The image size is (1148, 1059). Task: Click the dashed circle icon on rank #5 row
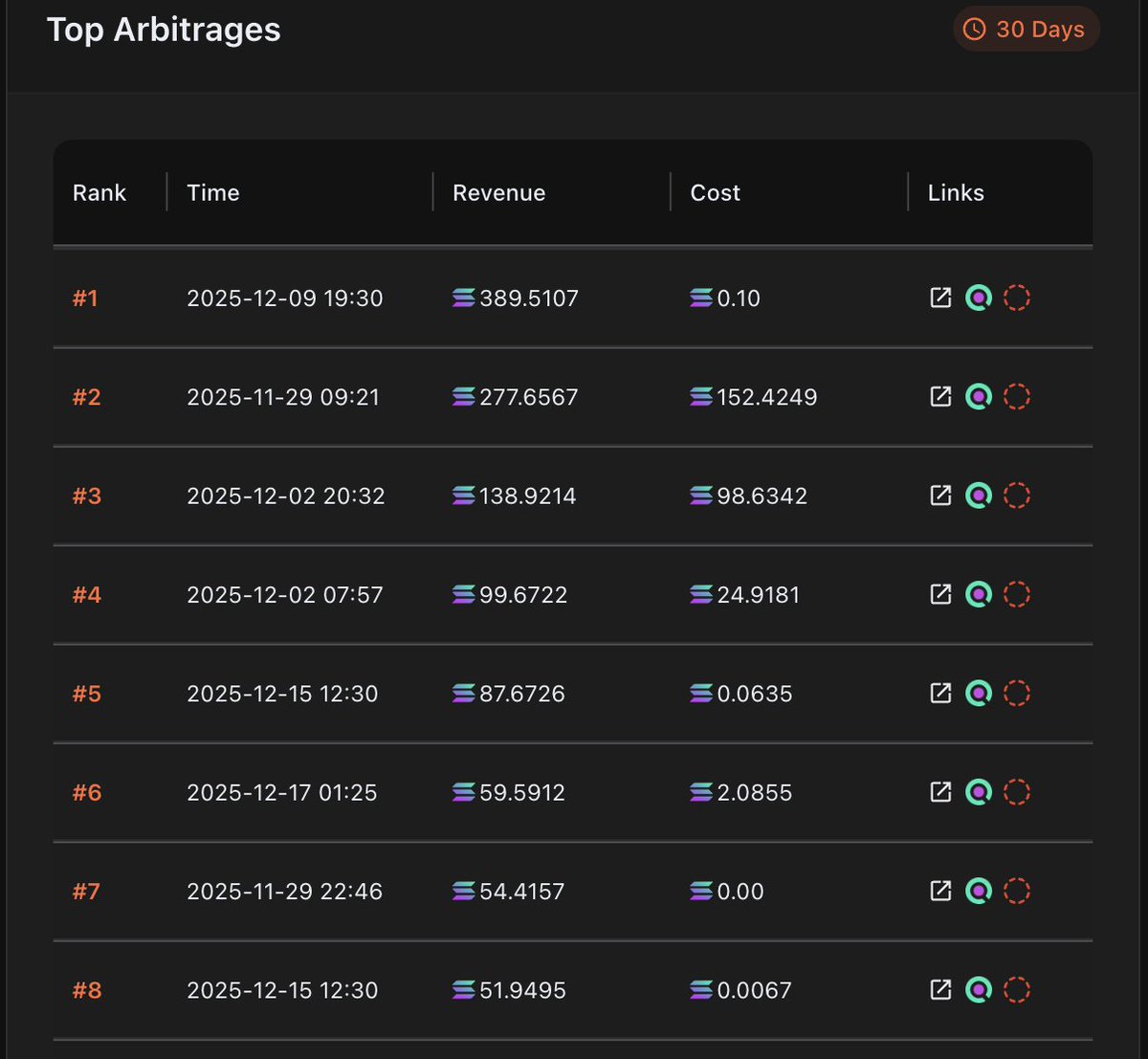point(1017,693)
